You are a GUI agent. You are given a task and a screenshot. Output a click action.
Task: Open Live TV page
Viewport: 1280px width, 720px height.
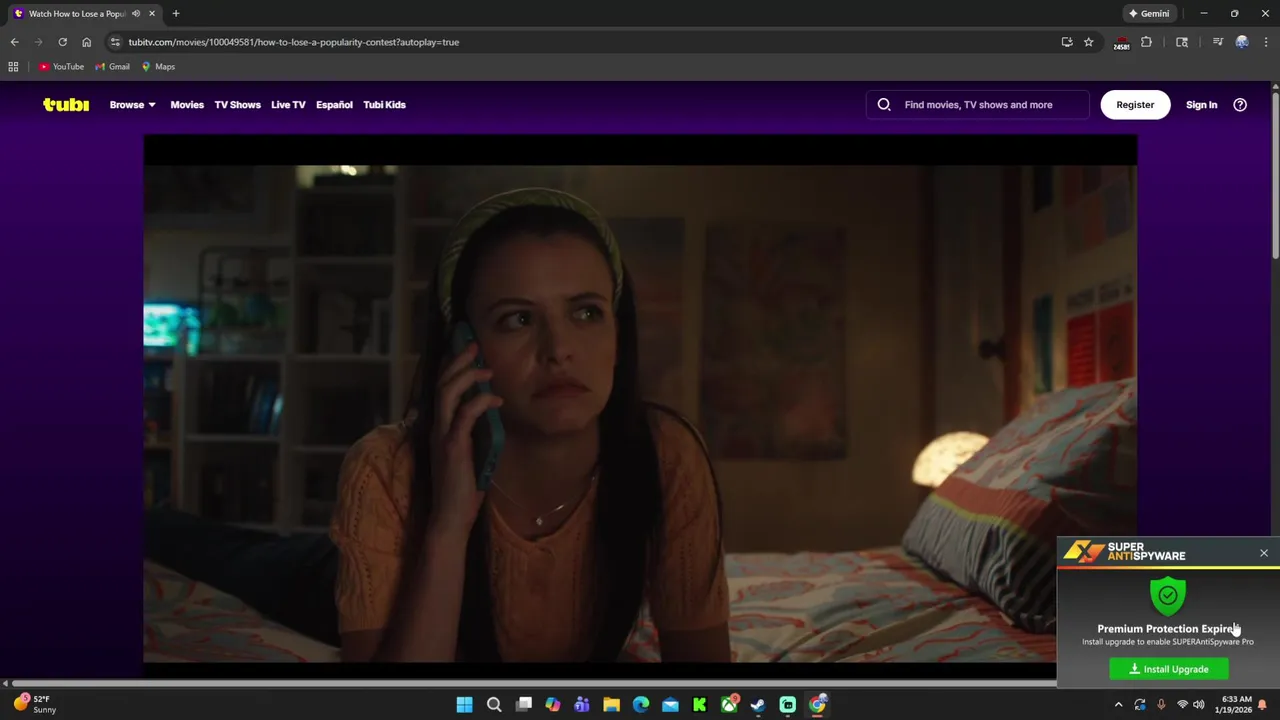[x=288, y=105]
